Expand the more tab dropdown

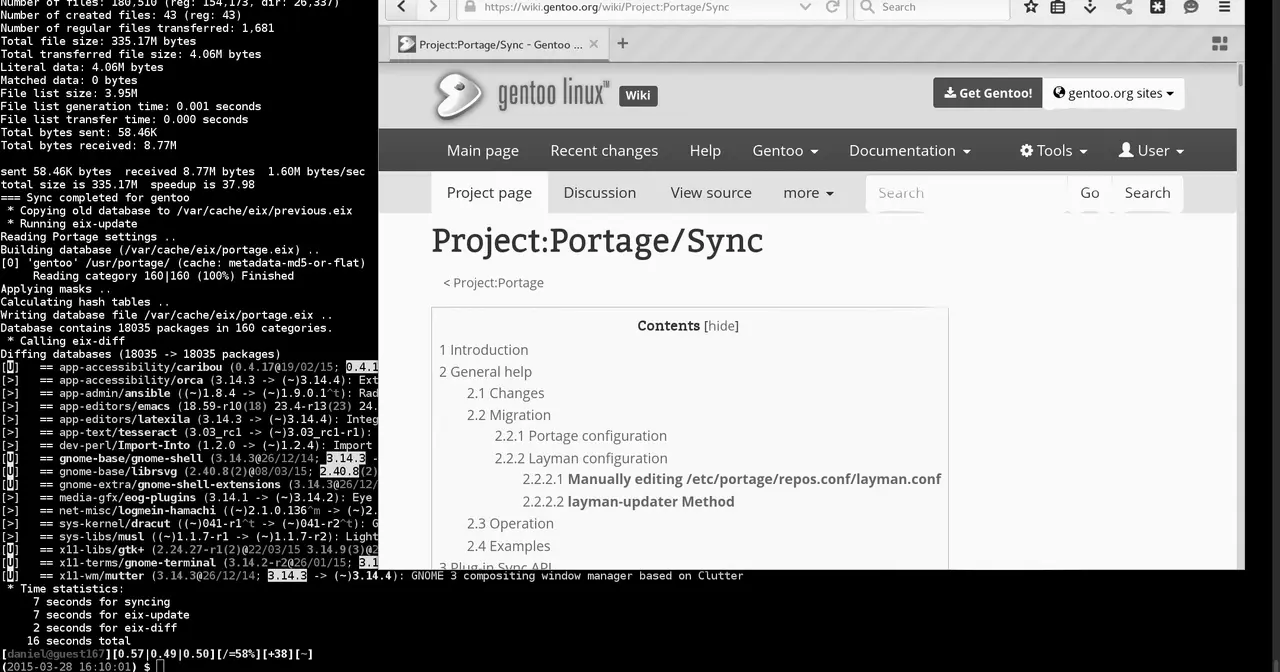pyautogui.click(x=808, y=193)
